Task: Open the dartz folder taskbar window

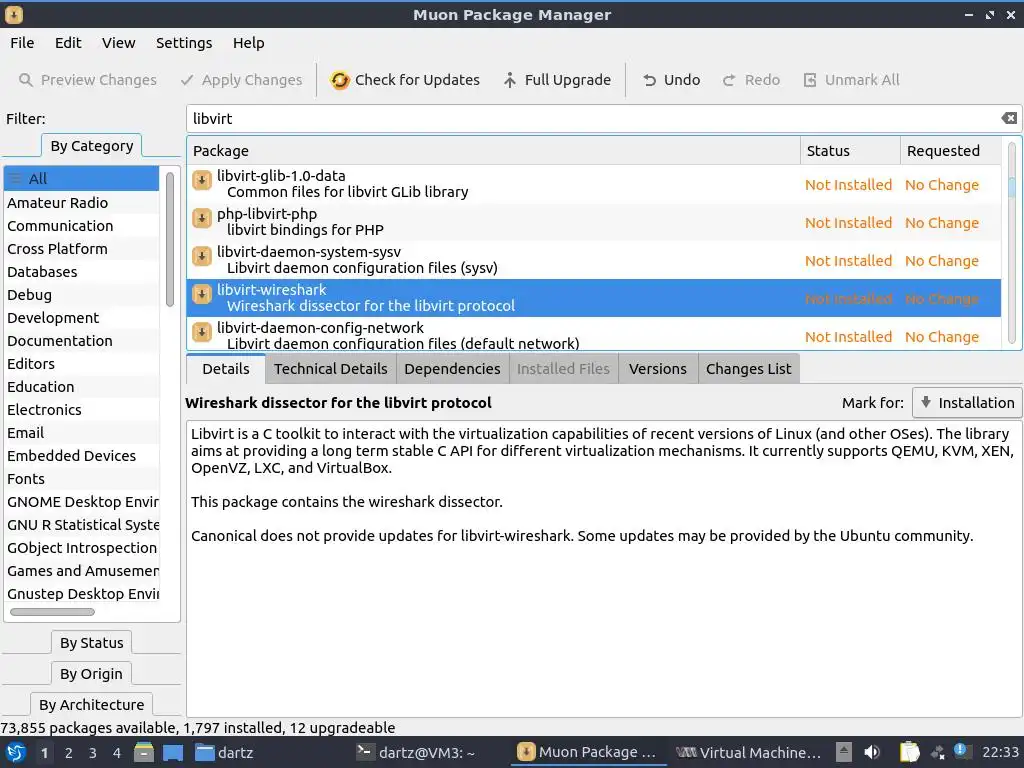Action: 225,752
